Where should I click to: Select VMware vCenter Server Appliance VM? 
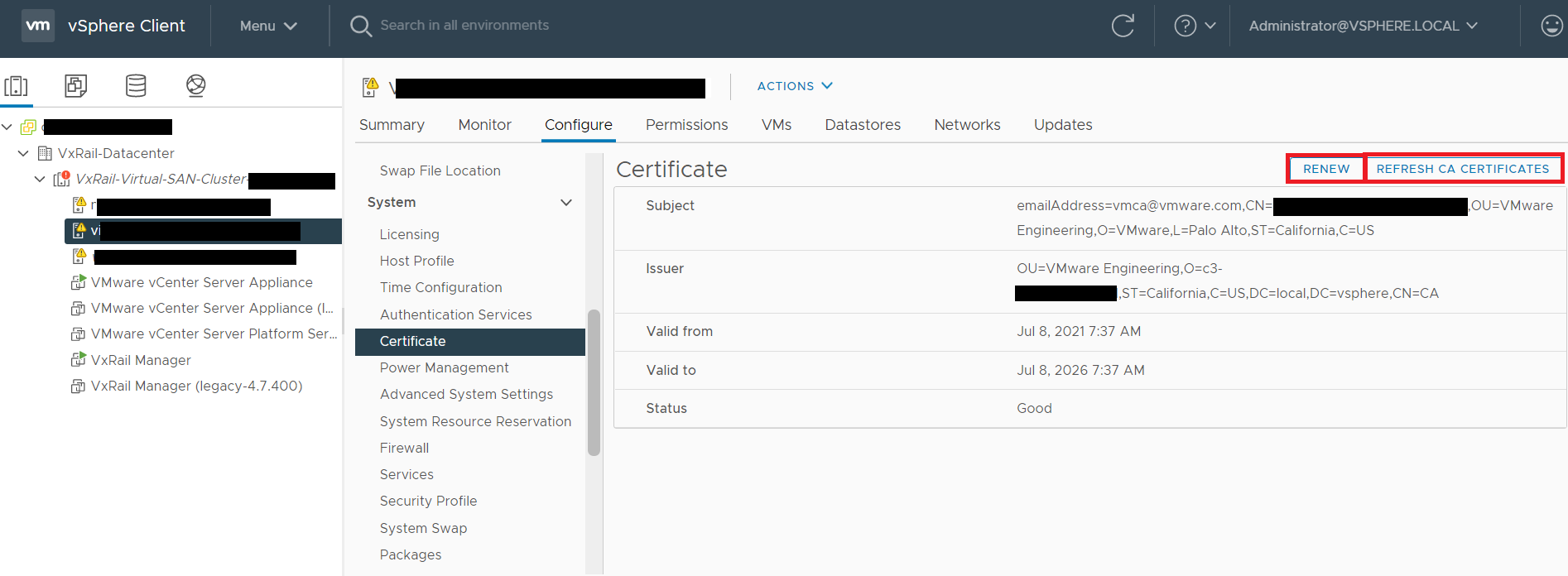(x=202, y=282)
